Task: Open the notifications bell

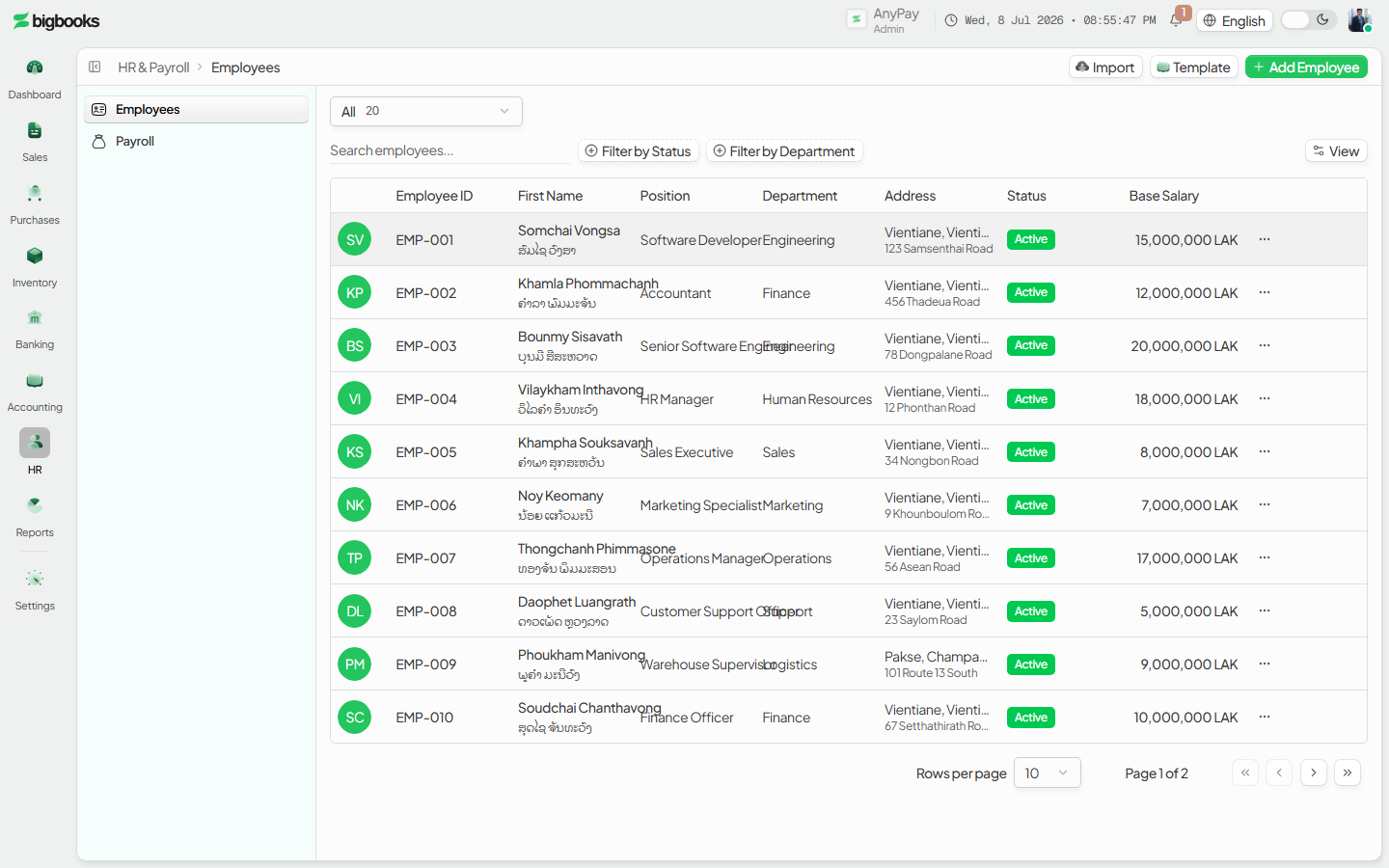Action: tap(1177, 19)
